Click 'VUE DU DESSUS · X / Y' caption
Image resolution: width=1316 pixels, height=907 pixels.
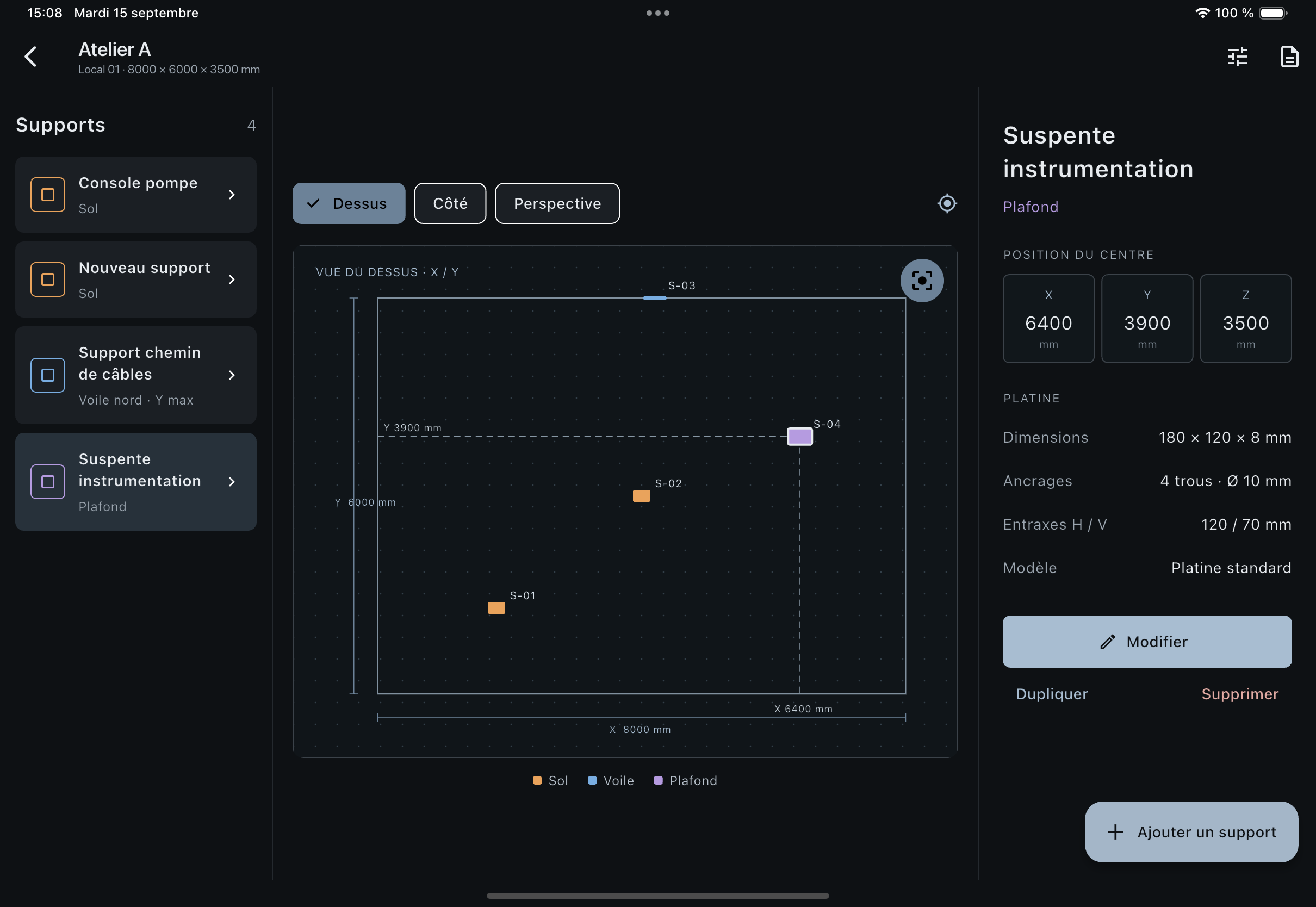(x=387, y=272)
